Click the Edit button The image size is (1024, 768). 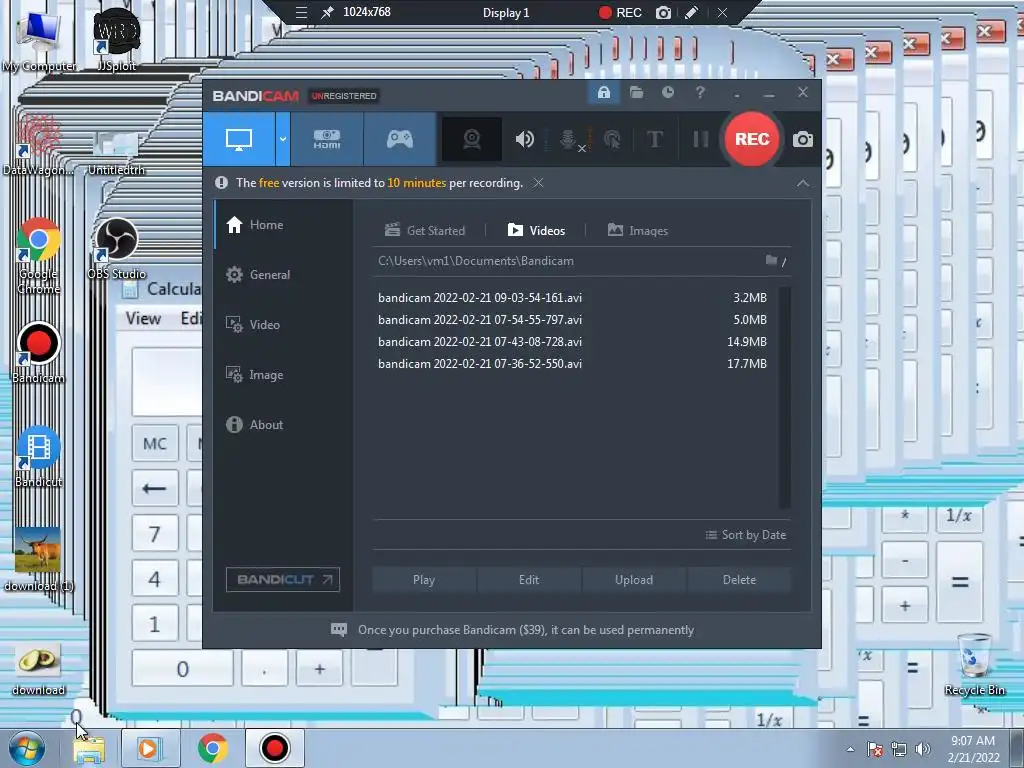[x=529, y=580]
